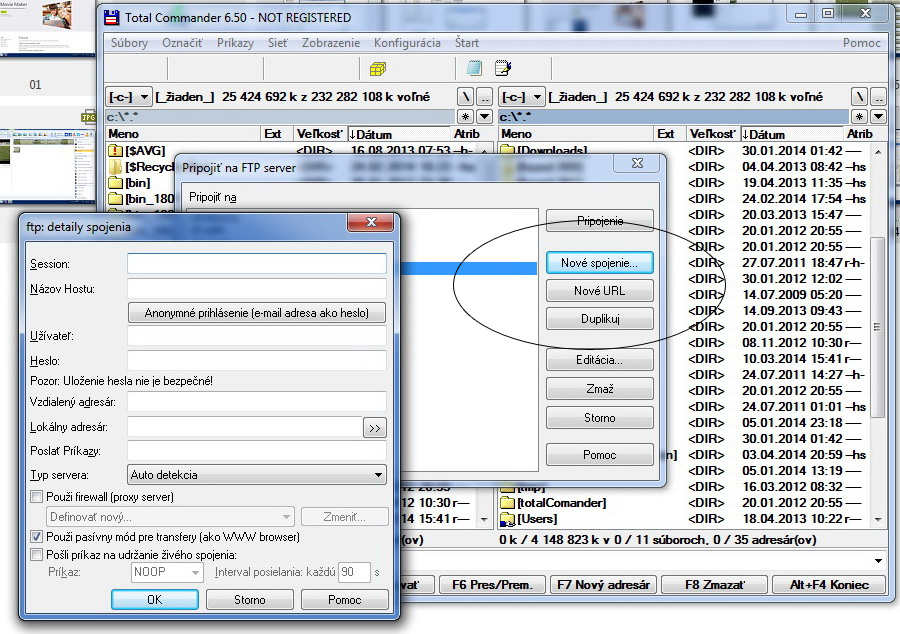This screenshot has width=900, height=634.
Task: Click the >> browse button for Lokálny adresár
Action: pos(375,428)
